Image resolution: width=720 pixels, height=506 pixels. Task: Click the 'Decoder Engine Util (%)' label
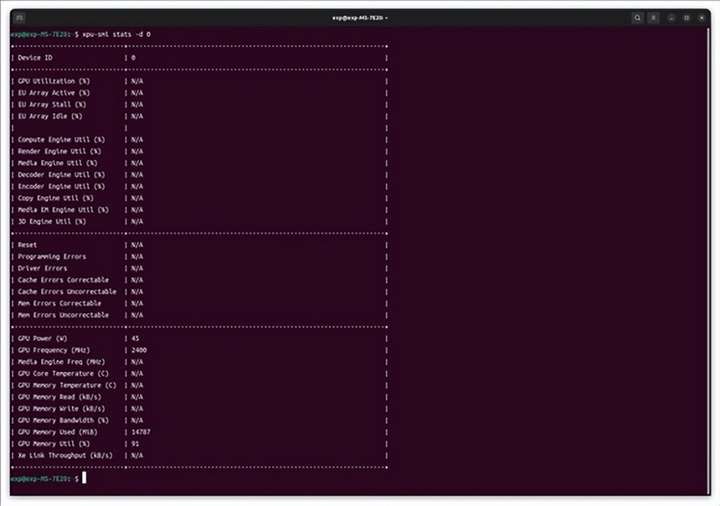[x=62, y=175]
